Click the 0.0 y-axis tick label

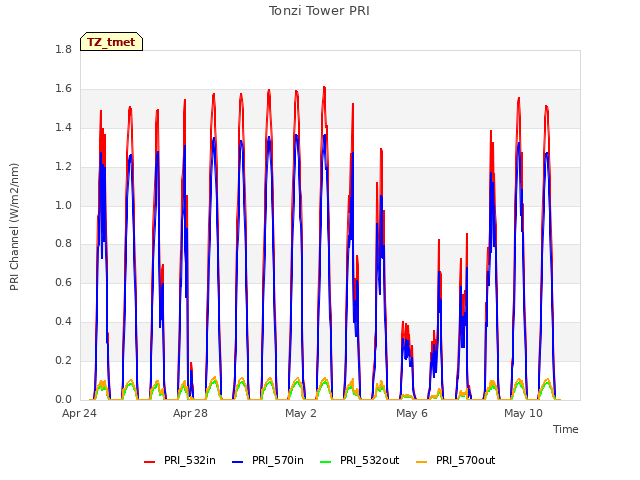click(x=63, y=399)
